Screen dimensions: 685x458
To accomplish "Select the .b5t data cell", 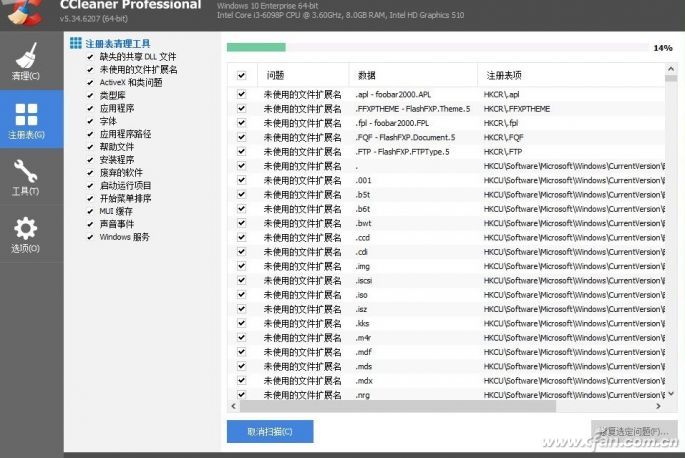I will click(363, 194).
